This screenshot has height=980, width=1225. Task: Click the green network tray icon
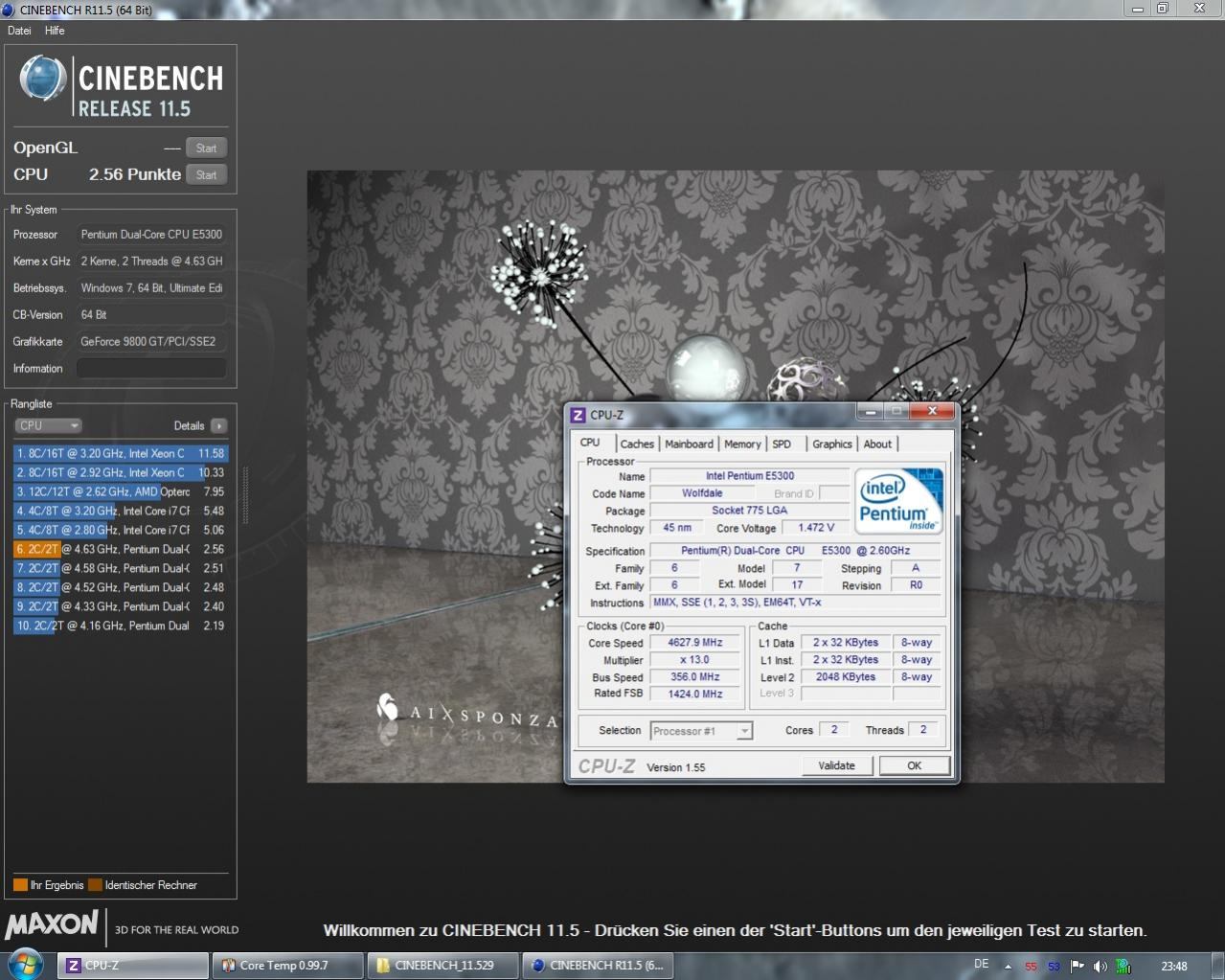(x=1123, y=966)
